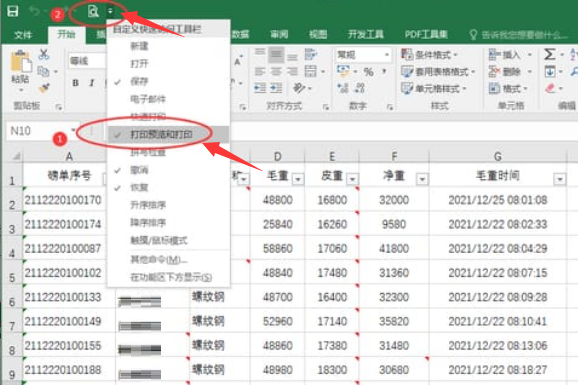Open the 毛重时间 column filter dropdown
The width and height of the screenshot is (578, 385).
pyautogui.click(x=560, y=179)
